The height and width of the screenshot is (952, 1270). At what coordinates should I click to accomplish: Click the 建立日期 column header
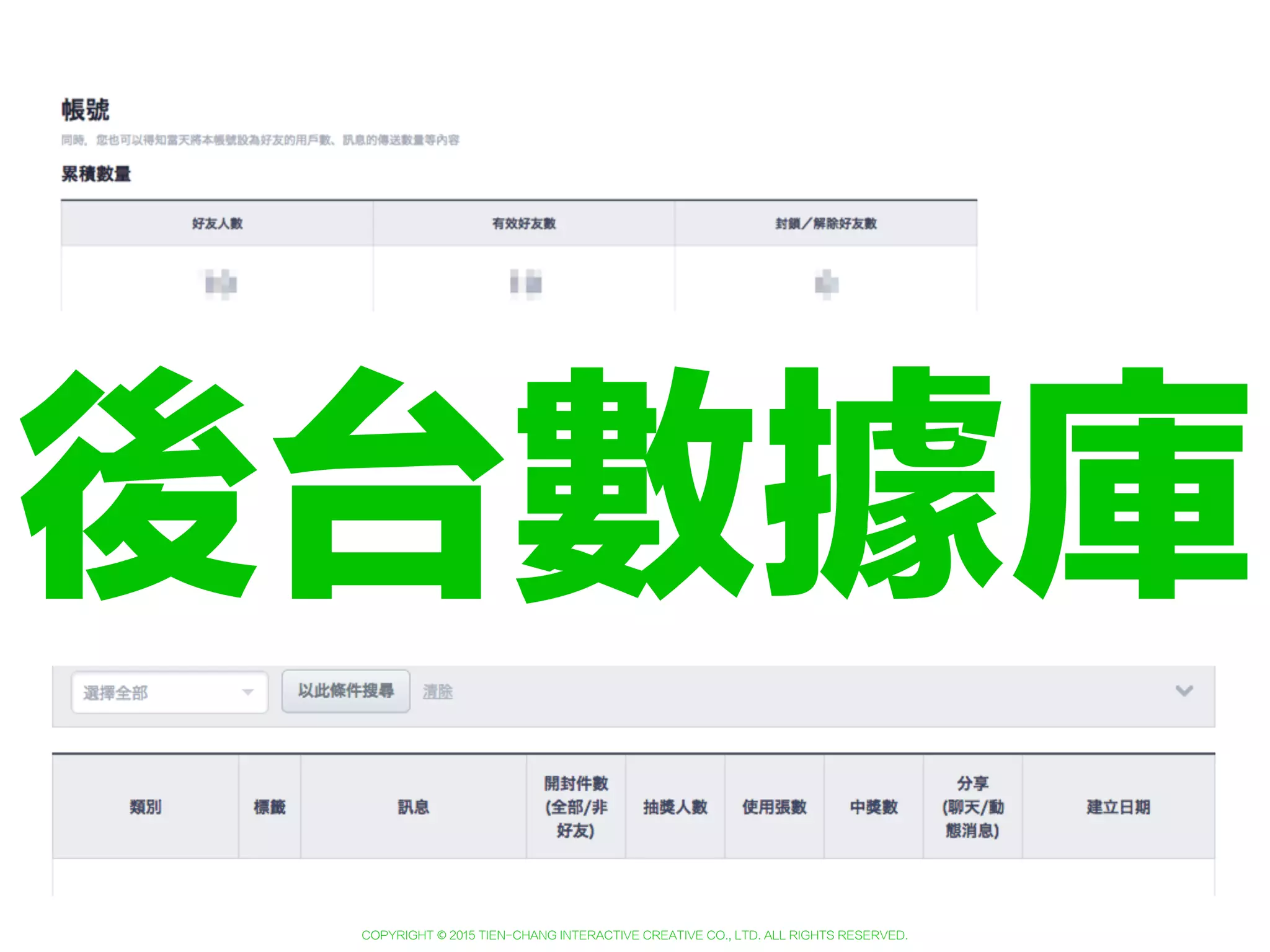(1119, 806)
